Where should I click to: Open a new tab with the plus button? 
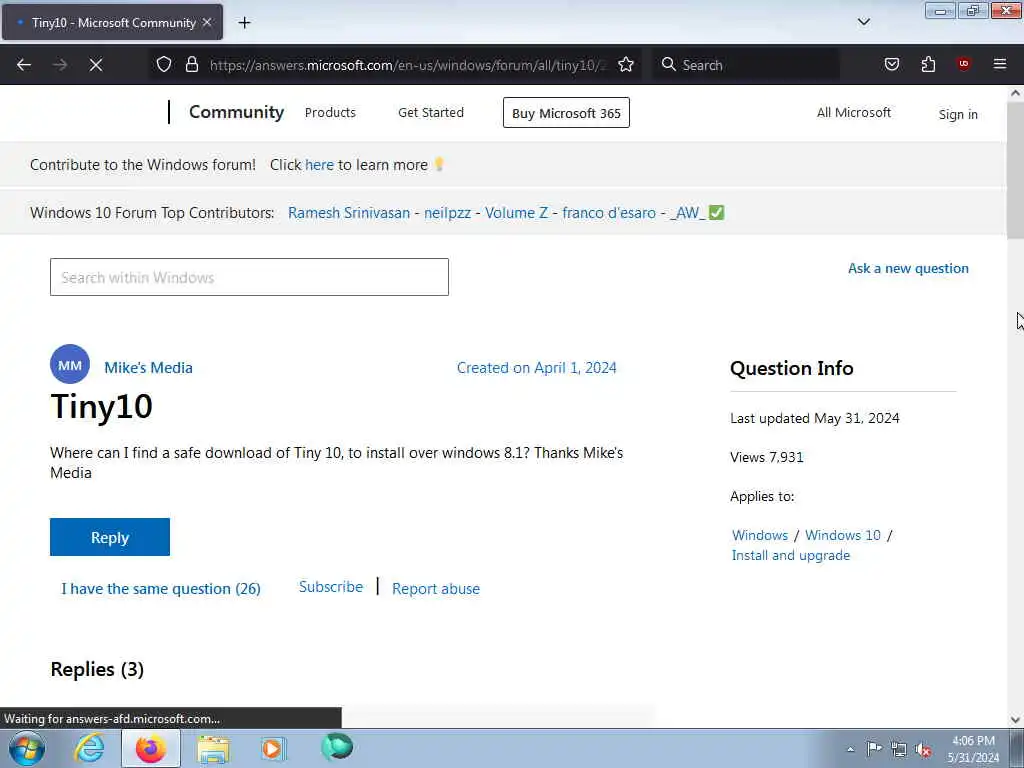click(x=244, y=23)
